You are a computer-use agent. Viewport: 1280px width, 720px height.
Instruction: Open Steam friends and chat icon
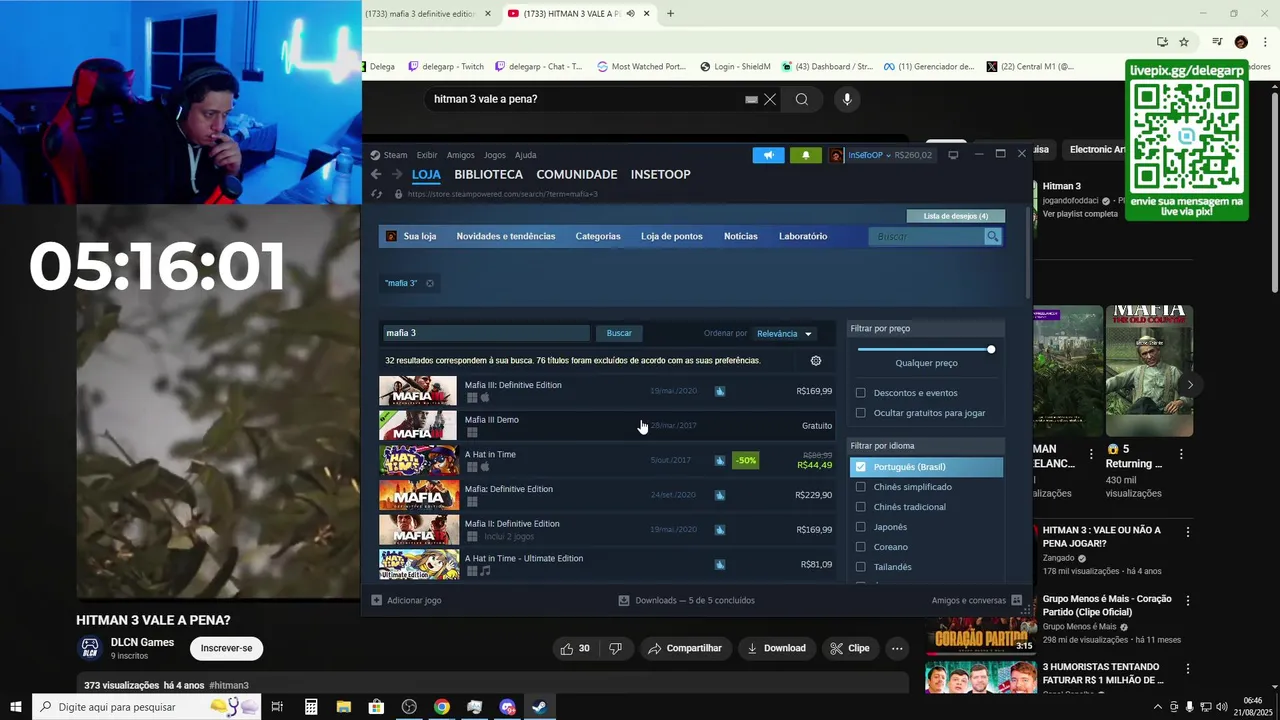1017,600
